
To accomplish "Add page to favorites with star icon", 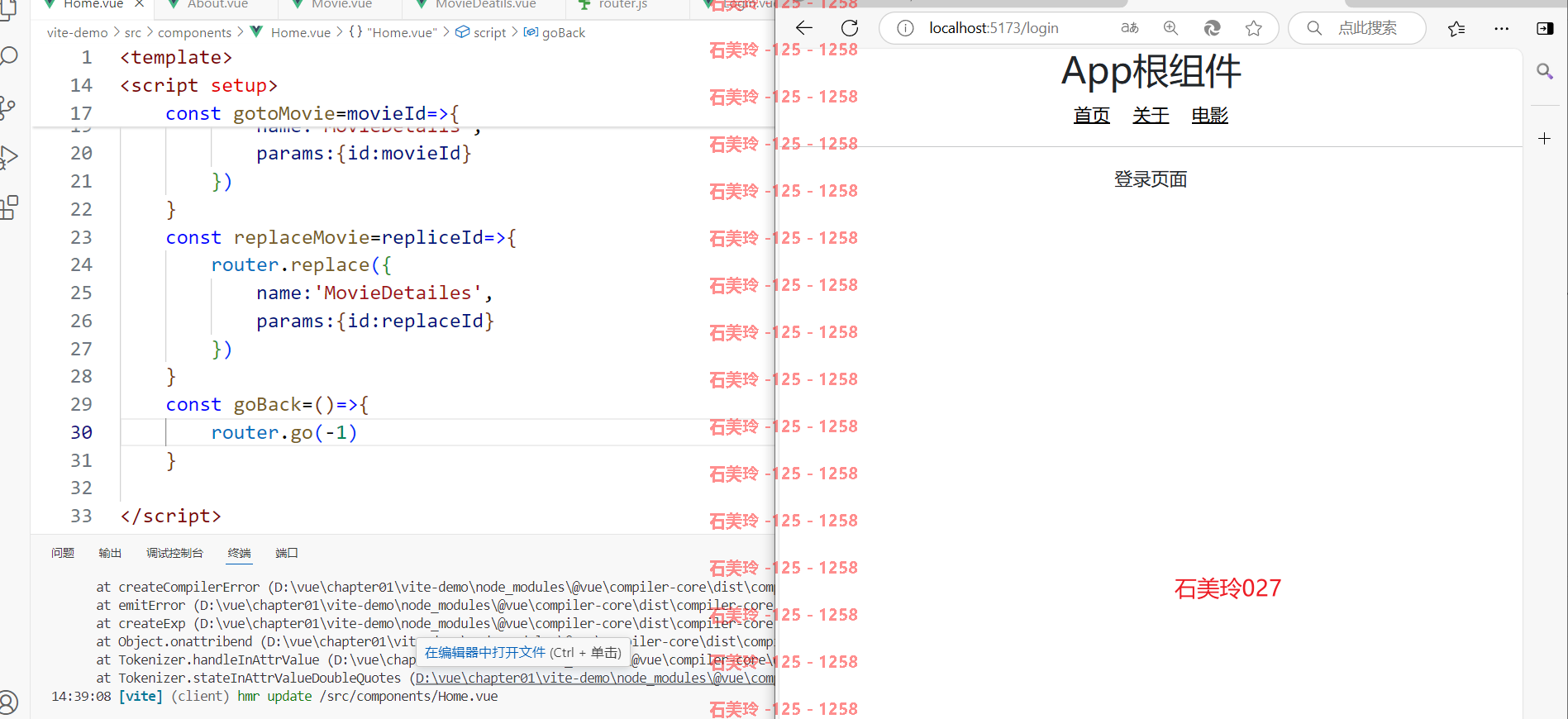I will (1253, 28).
